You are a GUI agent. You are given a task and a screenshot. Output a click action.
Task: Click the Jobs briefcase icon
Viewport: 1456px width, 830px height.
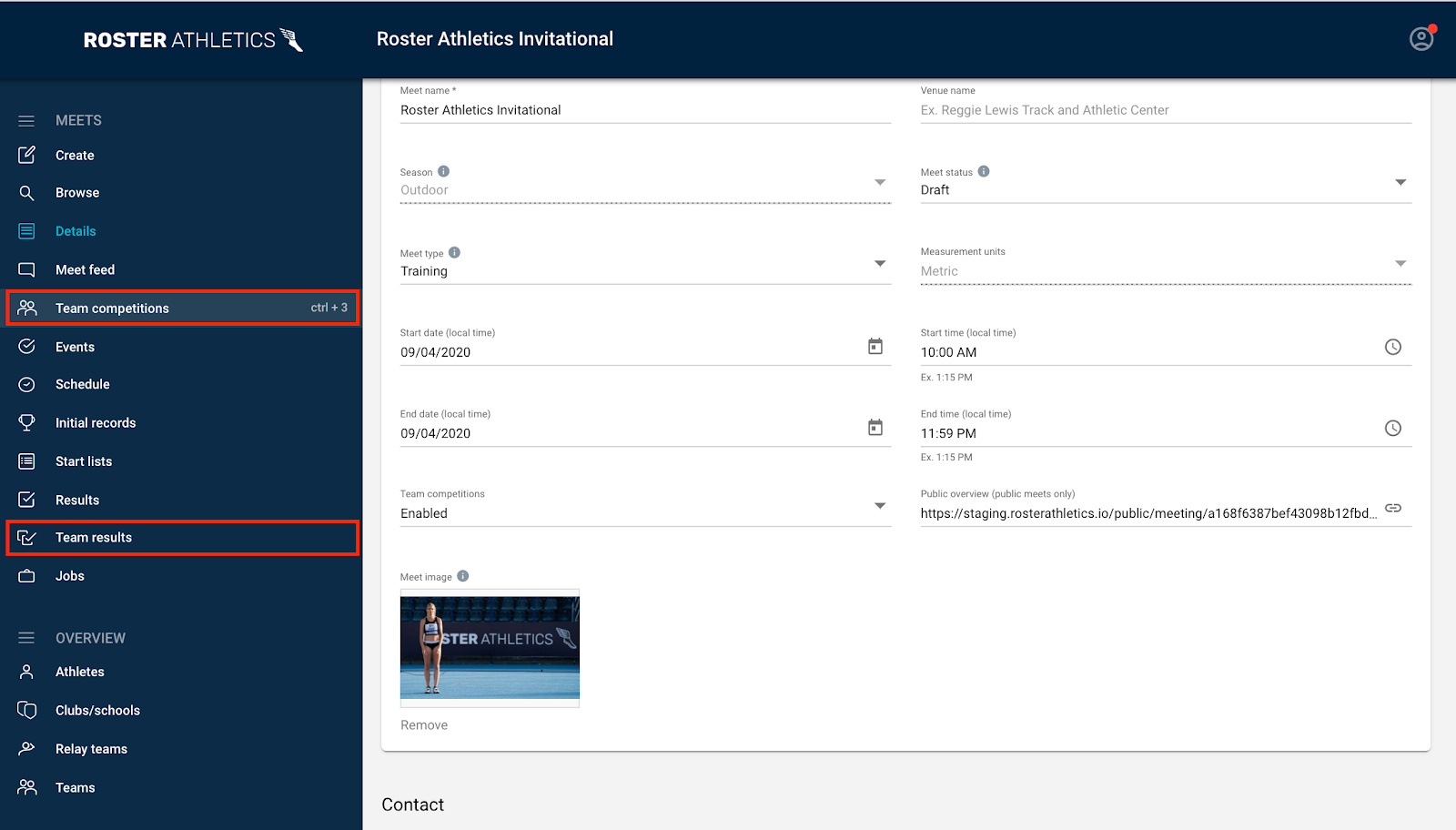tap(26, 575)
